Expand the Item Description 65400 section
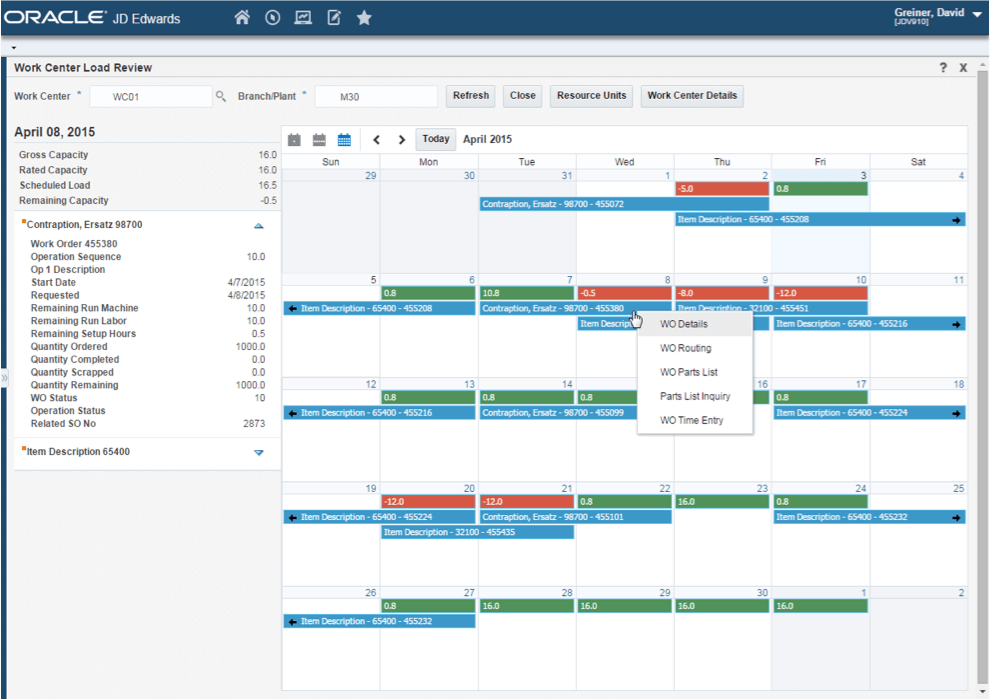 (259, 452)
